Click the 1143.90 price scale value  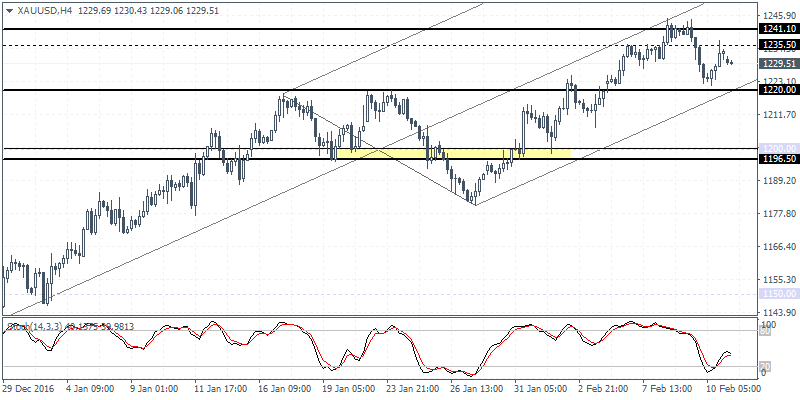click(x=777, y=313)
